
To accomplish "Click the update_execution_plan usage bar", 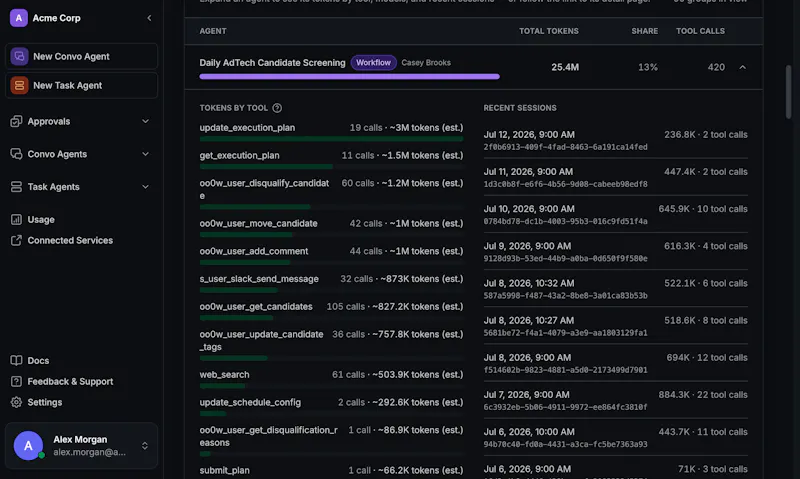I will [331, 139].
